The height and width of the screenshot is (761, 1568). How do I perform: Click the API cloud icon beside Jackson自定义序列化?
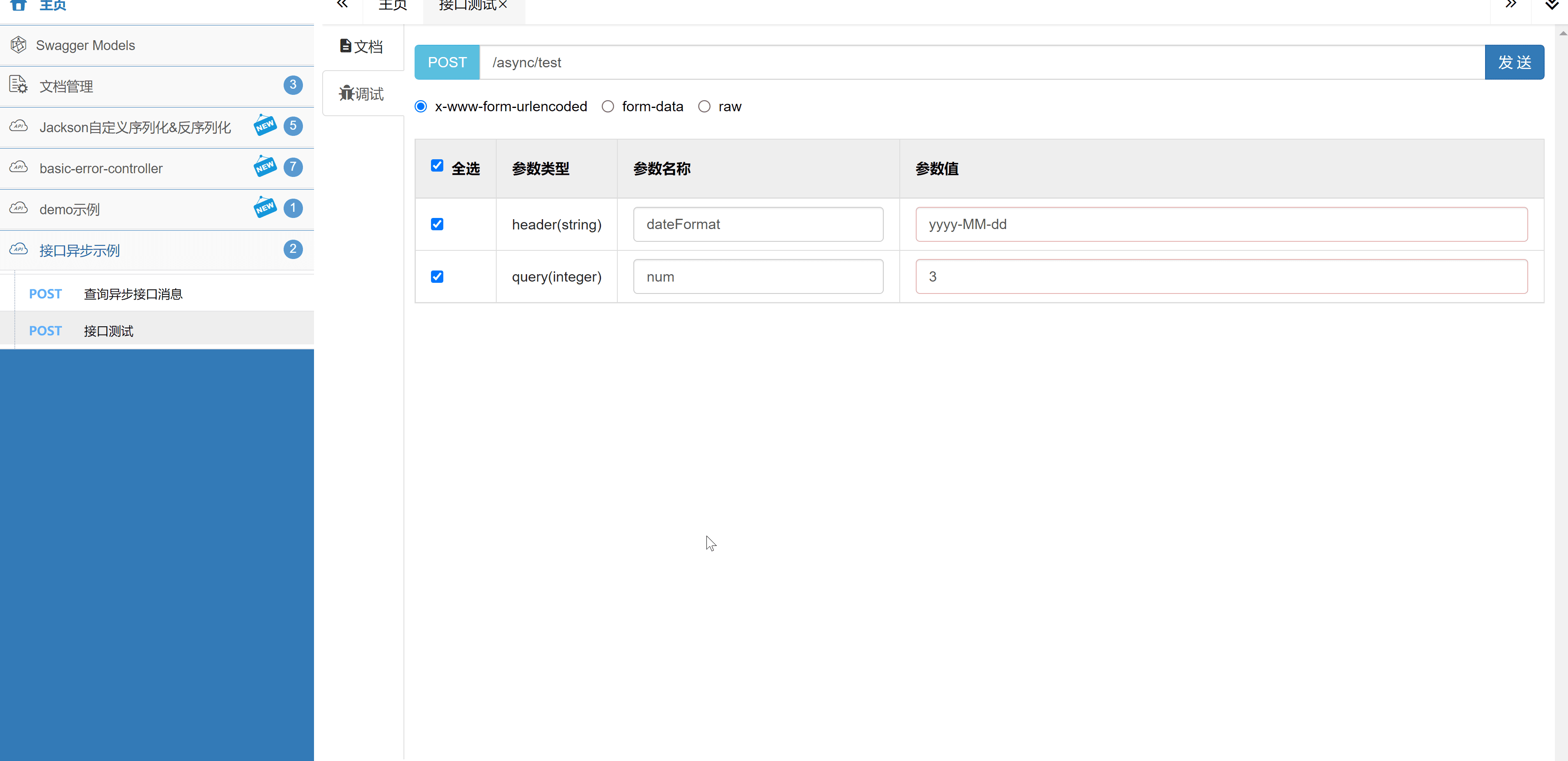18,126
